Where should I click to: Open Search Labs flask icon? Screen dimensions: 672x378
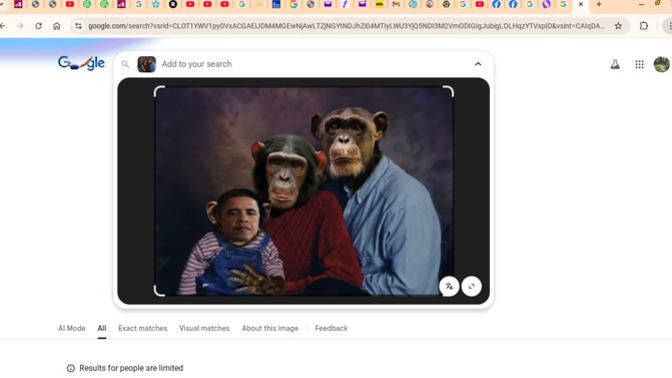pos(615,64)
